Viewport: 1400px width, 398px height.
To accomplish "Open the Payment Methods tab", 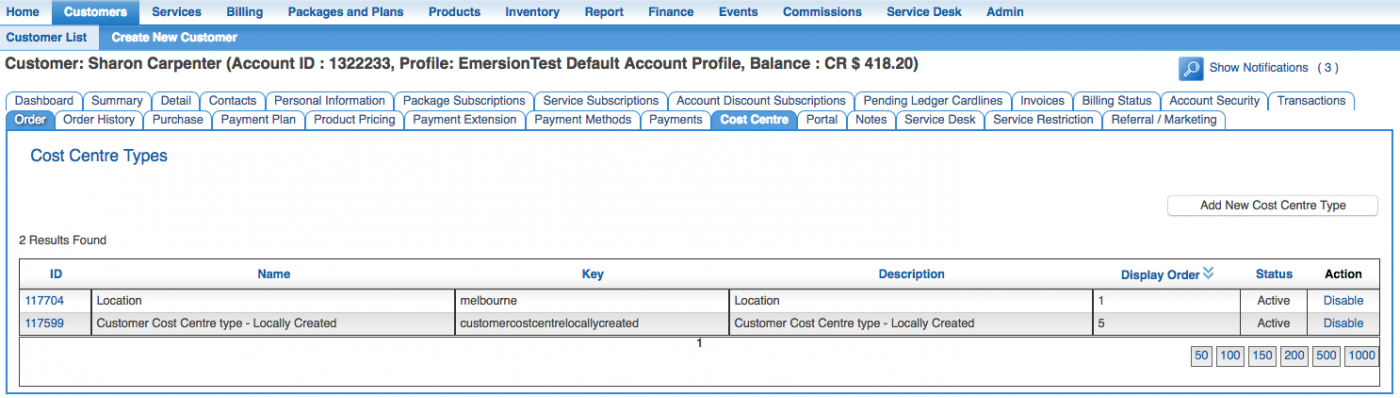I will click(x=583, y=120).
